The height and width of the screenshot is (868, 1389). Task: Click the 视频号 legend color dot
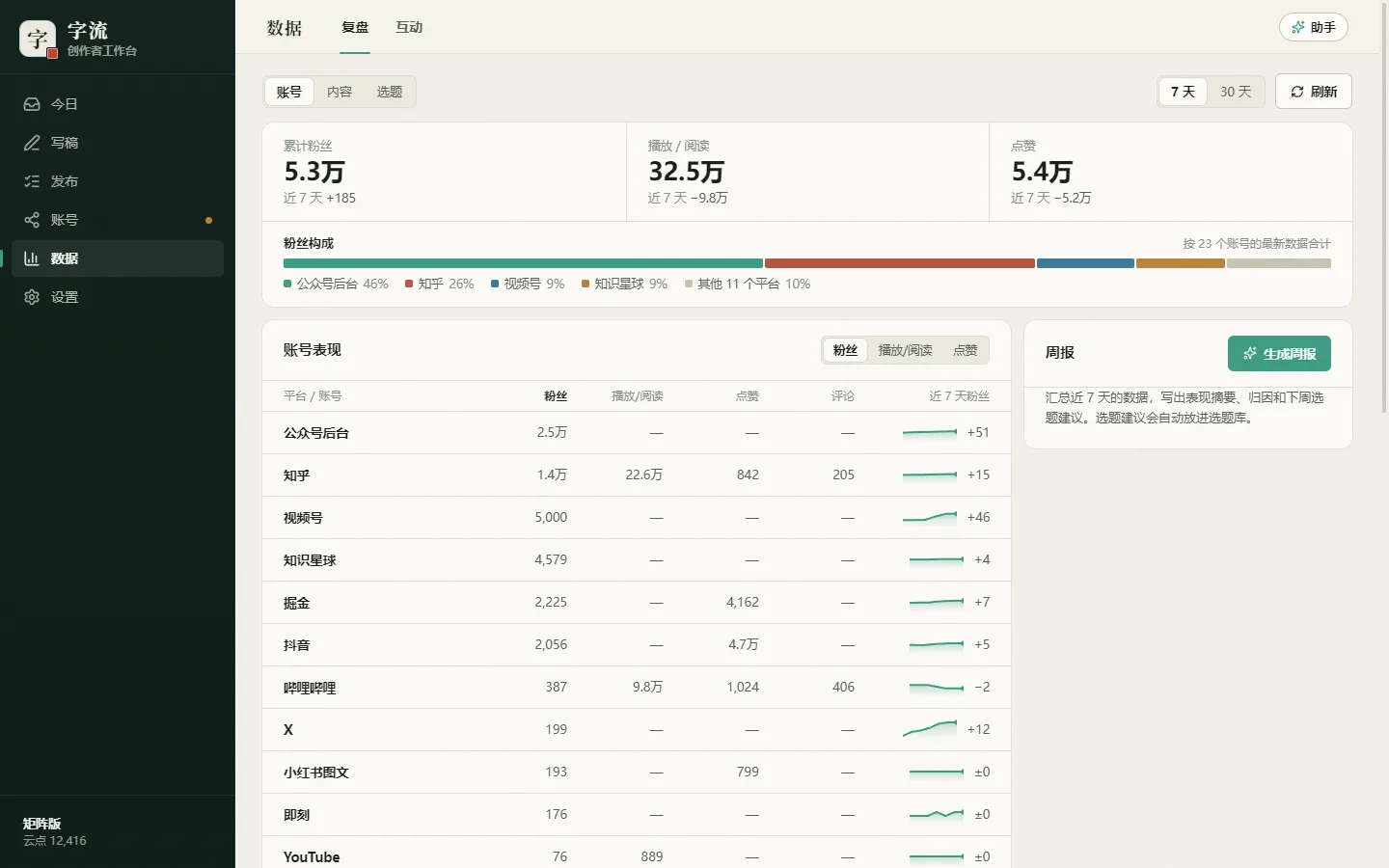[495, 284]
